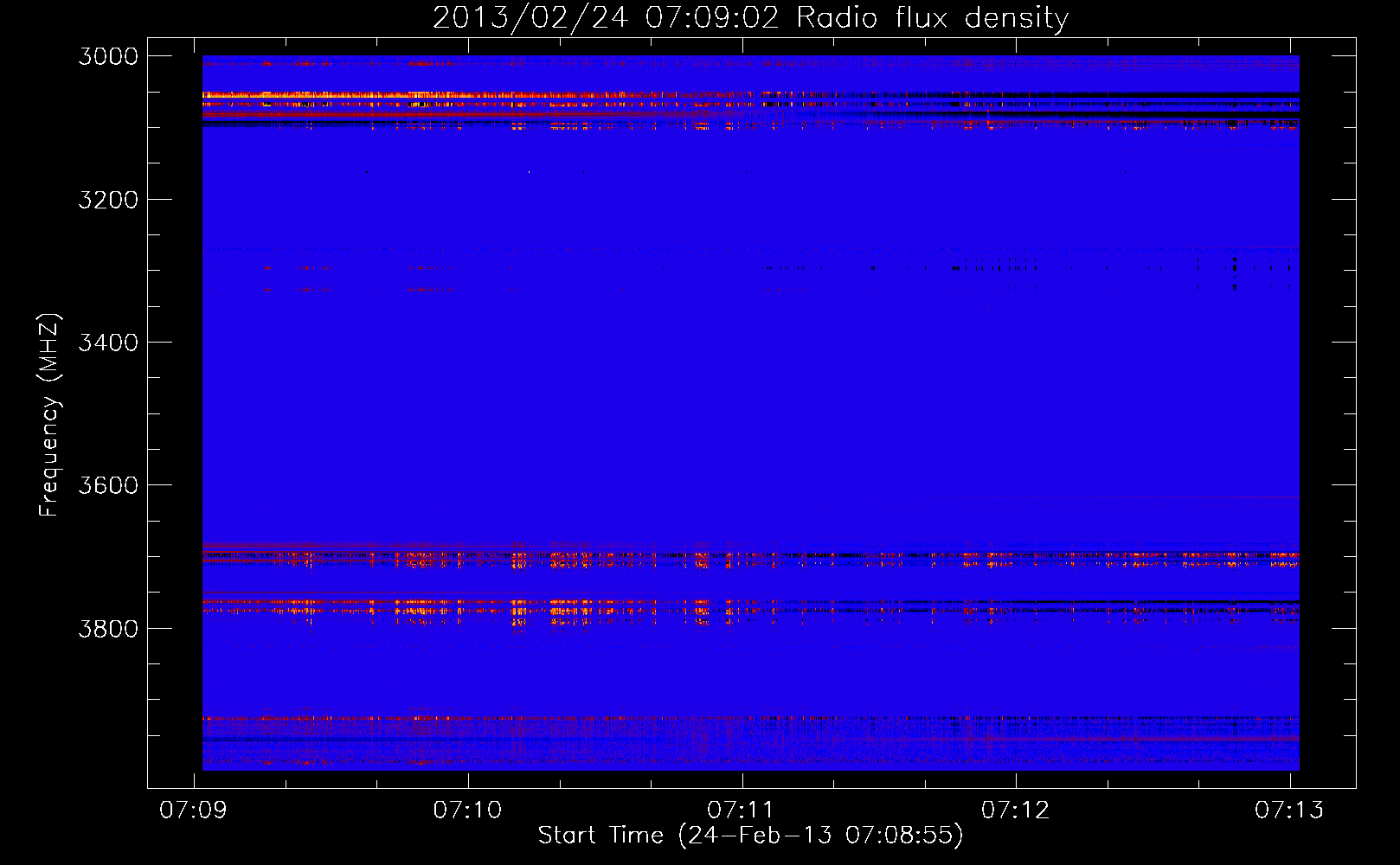Click the 'Frequency (MHZ)' axis label
1400x865 pixels.
coord(49,415)
